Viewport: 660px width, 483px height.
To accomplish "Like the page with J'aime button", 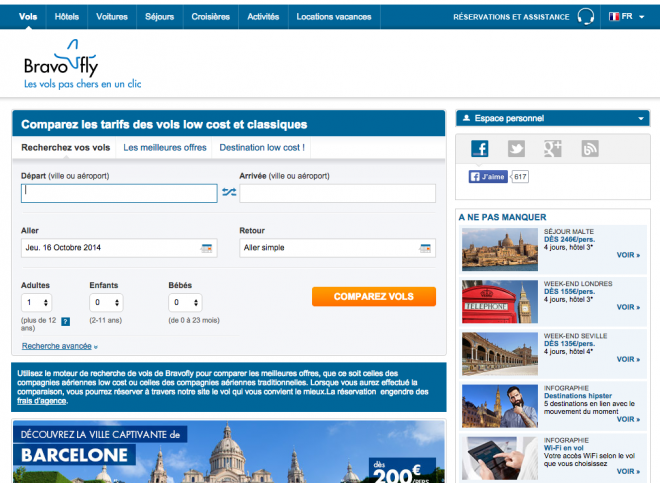I will (x=488, y=177).
